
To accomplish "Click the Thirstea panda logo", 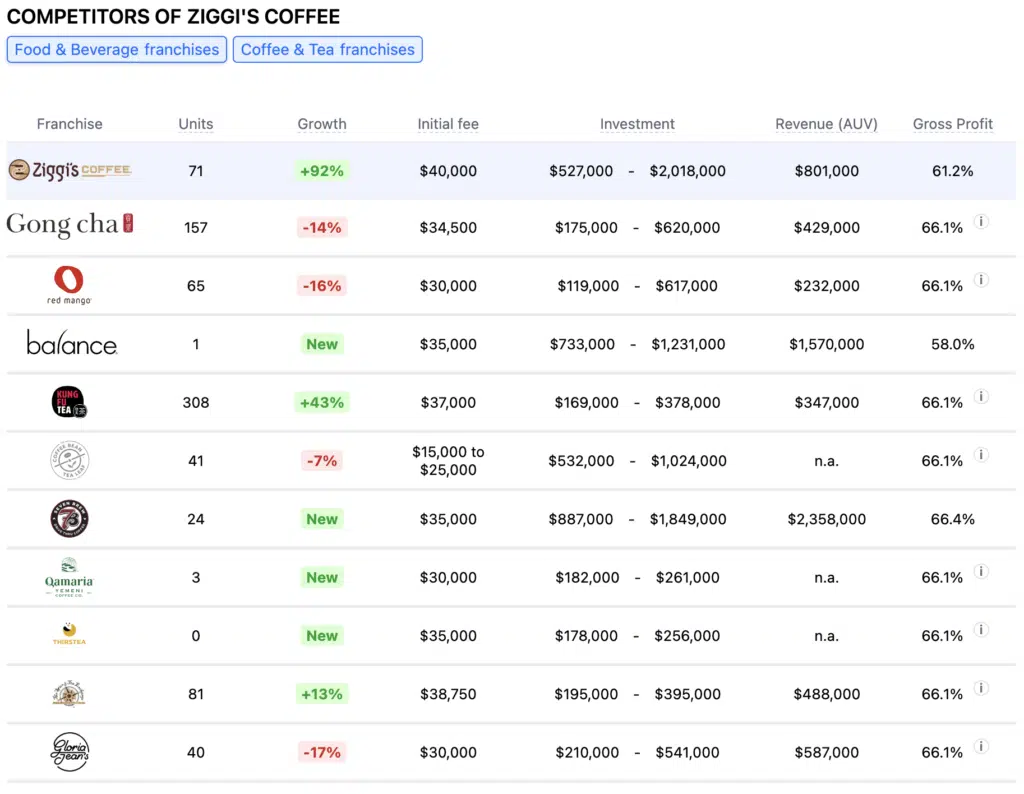I will [70, 635].
